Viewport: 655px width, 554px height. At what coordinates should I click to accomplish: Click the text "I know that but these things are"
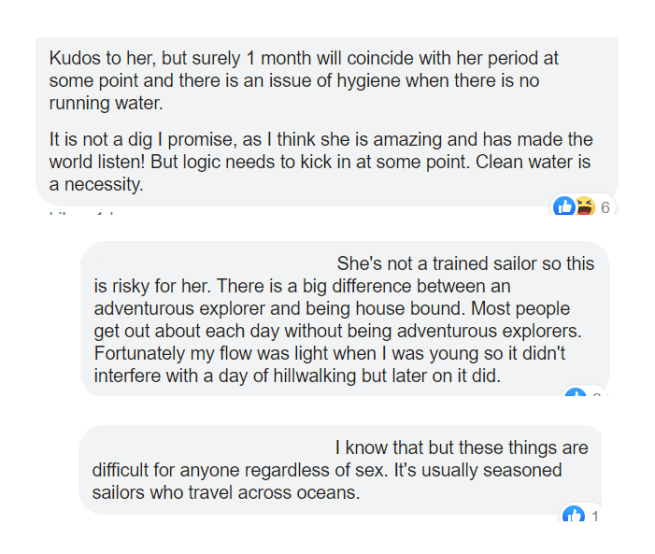tap(461, 447)
